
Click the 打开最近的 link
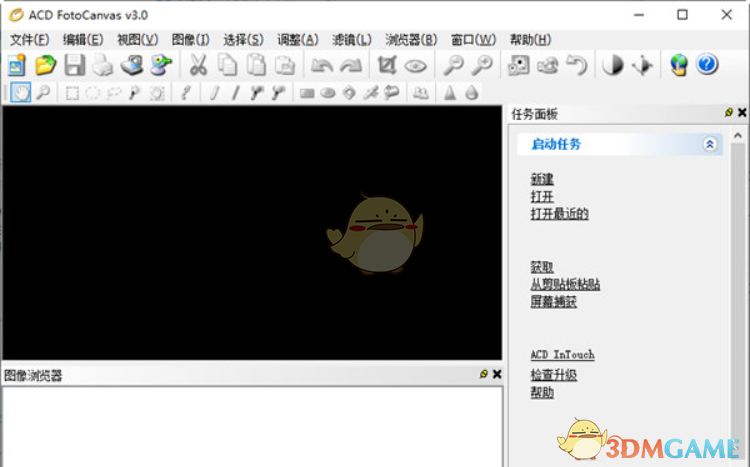pyautogui.click(x=560, y=214)
